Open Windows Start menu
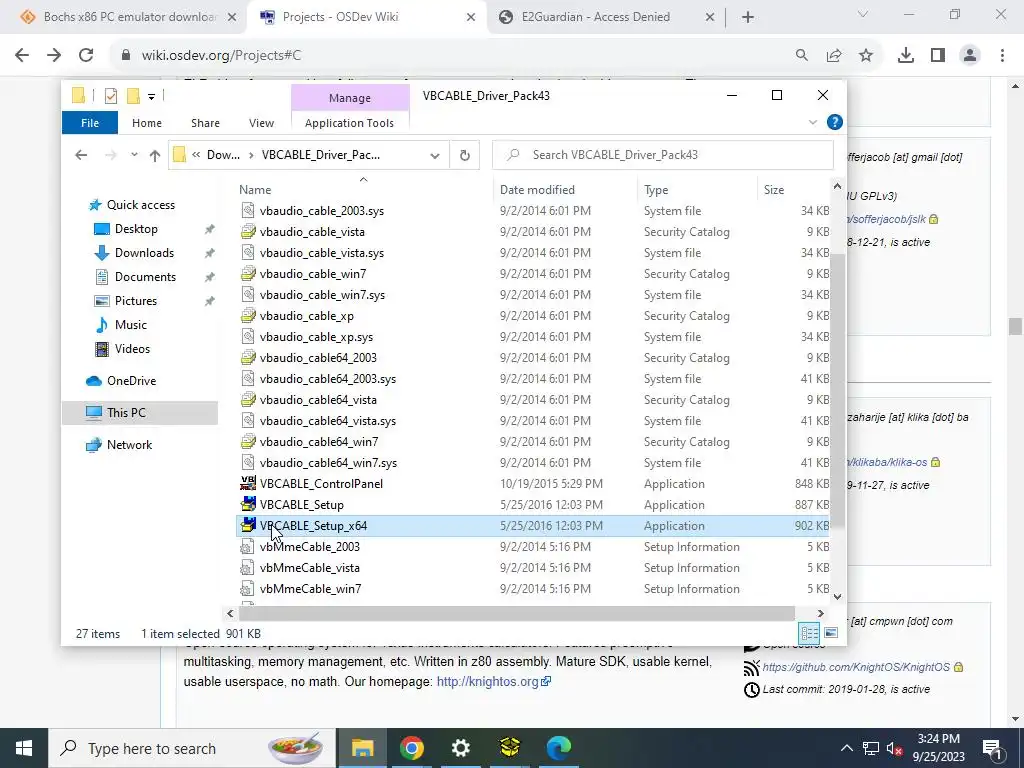Image resolution: width=1024 pixels, height=768 pixels. point(24,748)
